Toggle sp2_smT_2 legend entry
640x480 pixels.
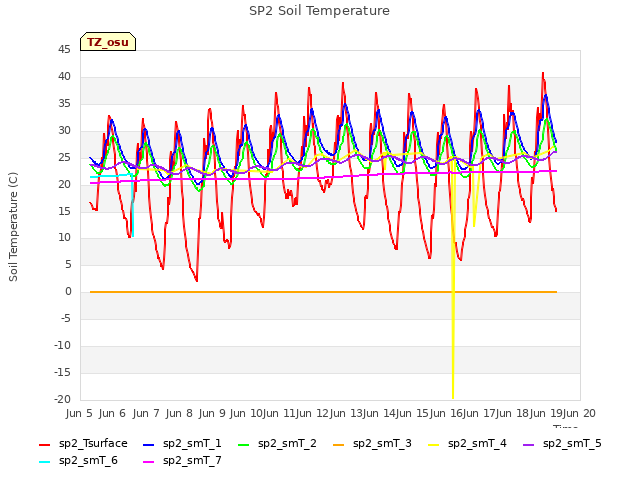click(x=277, y=443)
